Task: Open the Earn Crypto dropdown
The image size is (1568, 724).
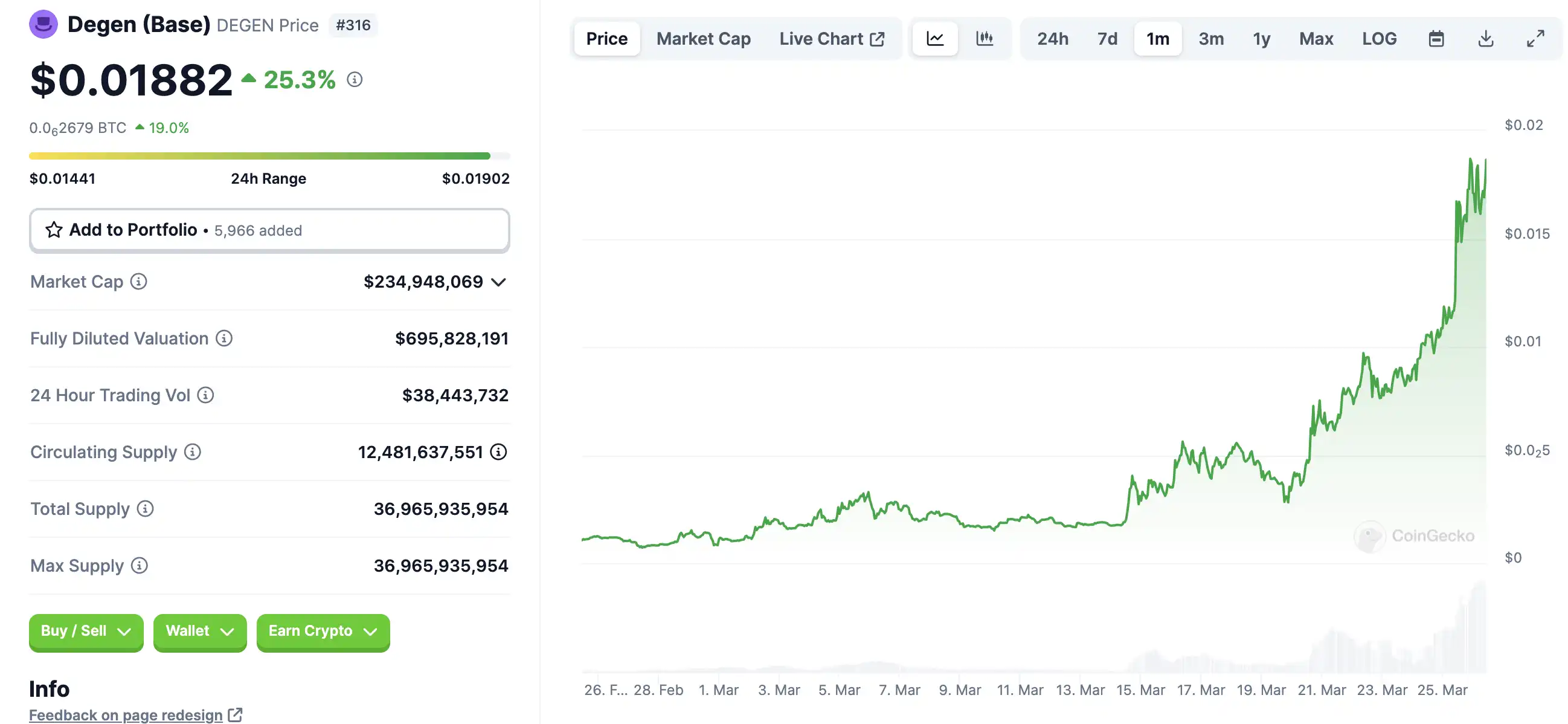Action: (x=323, y=631)
